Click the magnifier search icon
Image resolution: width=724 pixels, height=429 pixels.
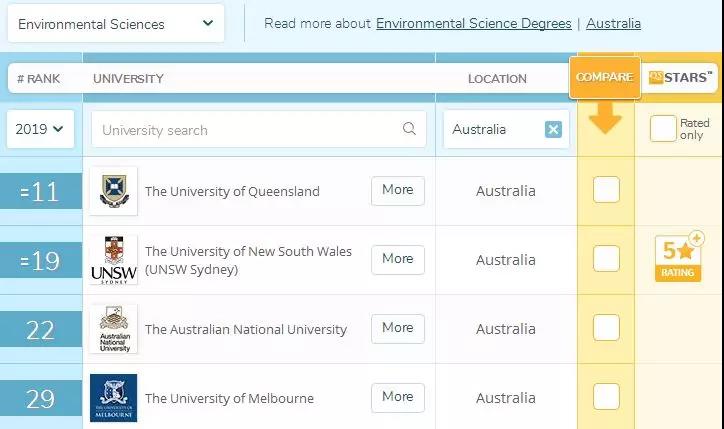pyautogui.click(x=409, y=128)
